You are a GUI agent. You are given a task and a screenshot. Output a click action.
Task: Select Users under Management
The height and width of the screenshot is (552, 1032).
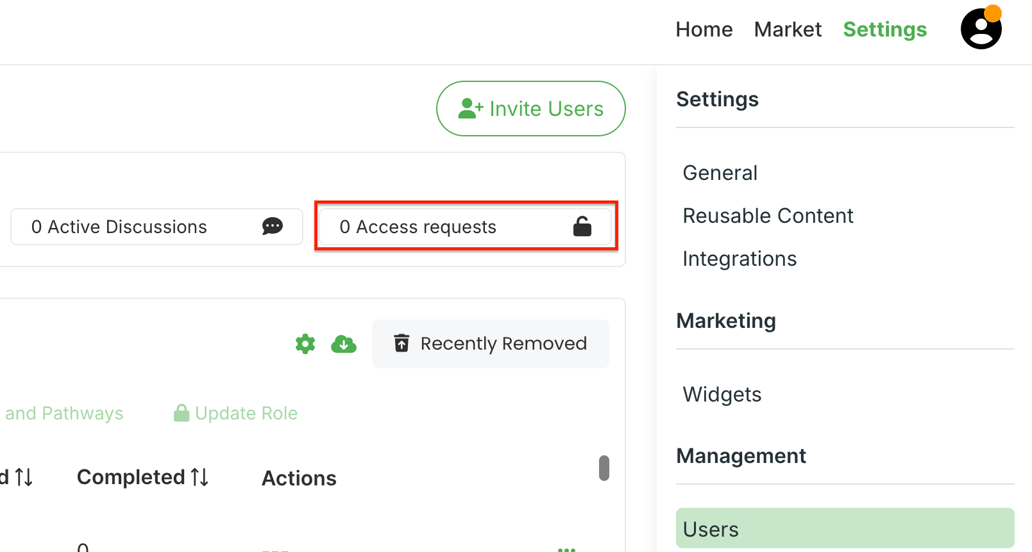(845, 528)
